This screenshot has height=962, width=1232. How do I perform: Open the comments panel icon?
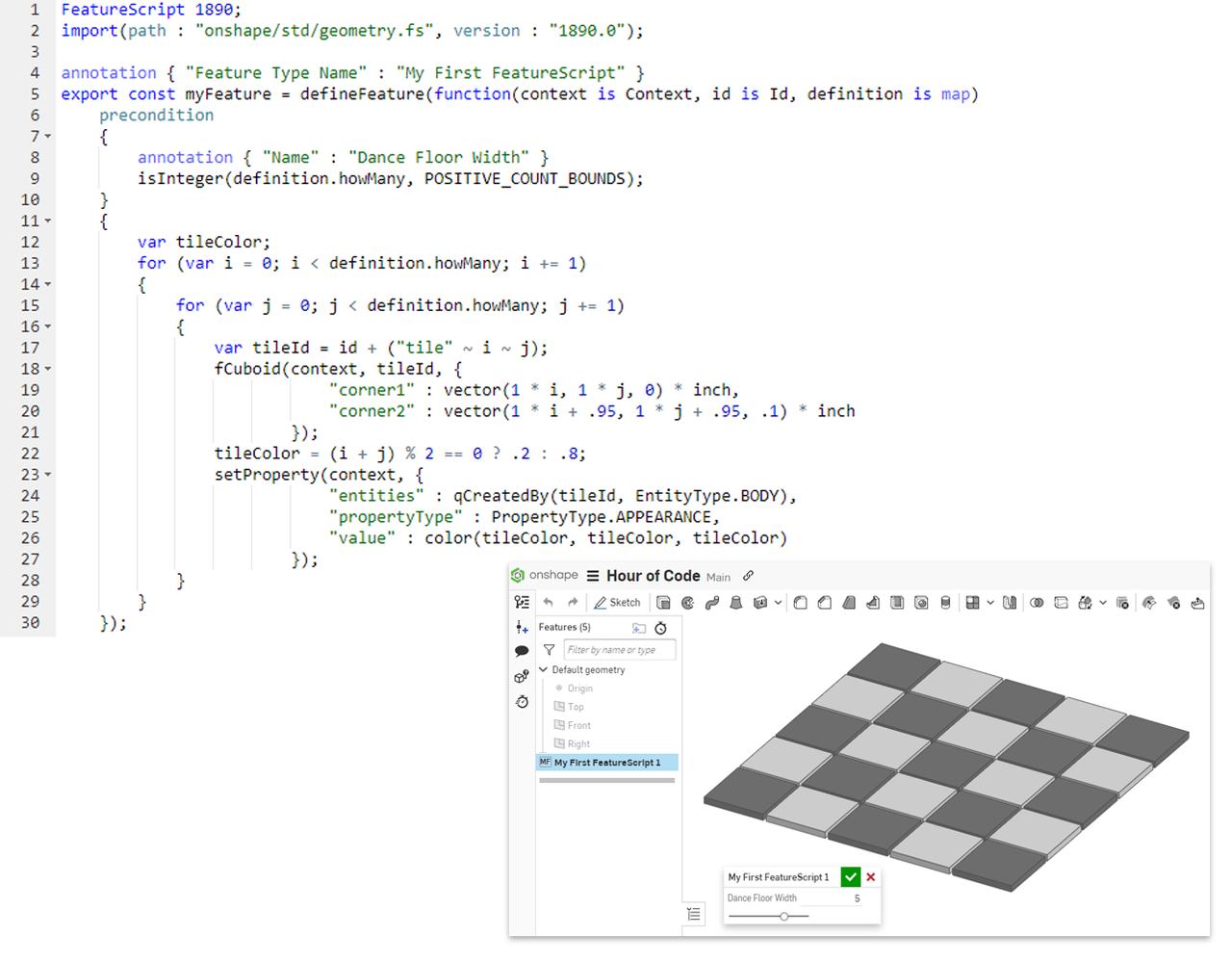point(521,651)
